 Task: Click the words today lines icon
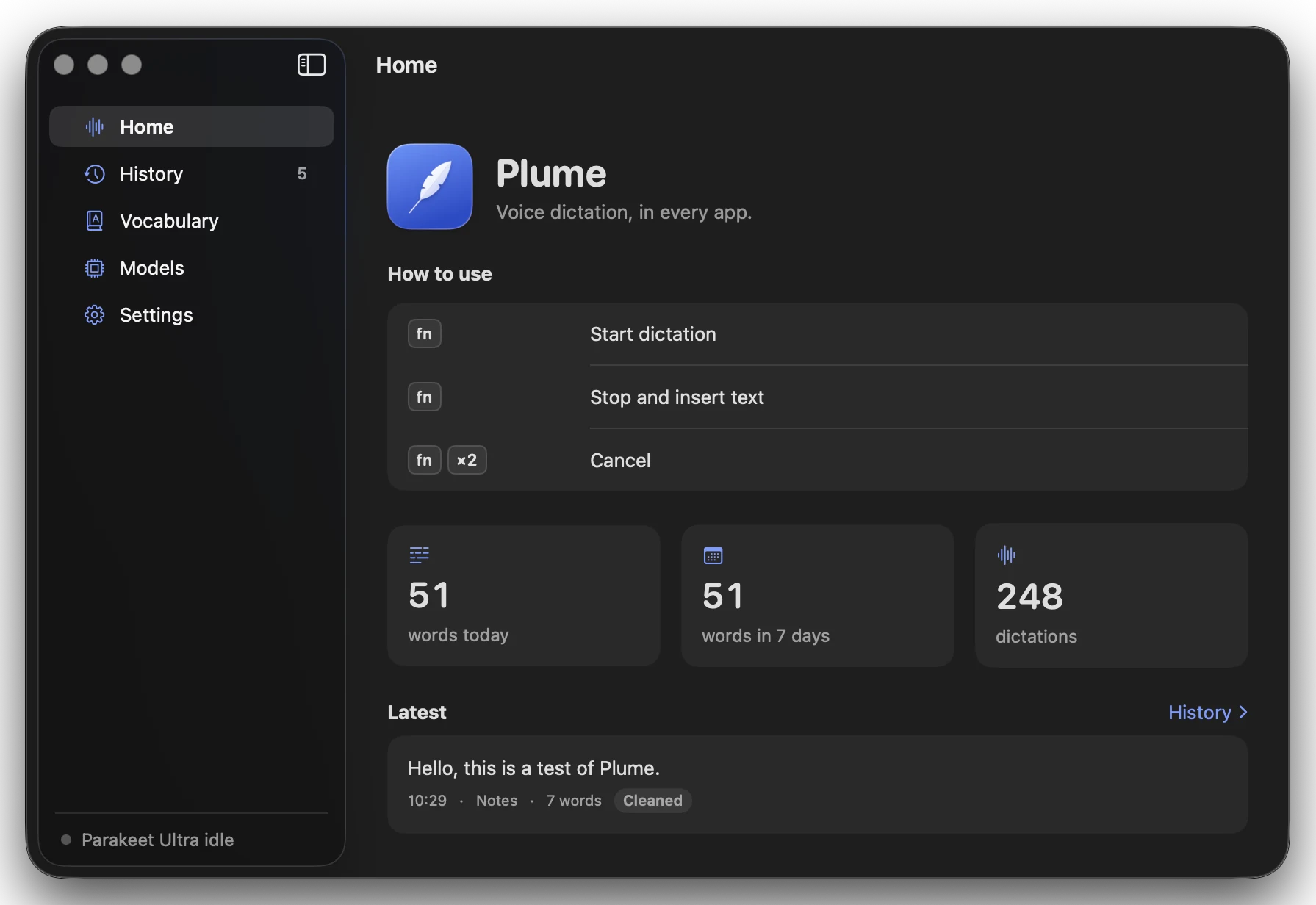pos(420,555)
